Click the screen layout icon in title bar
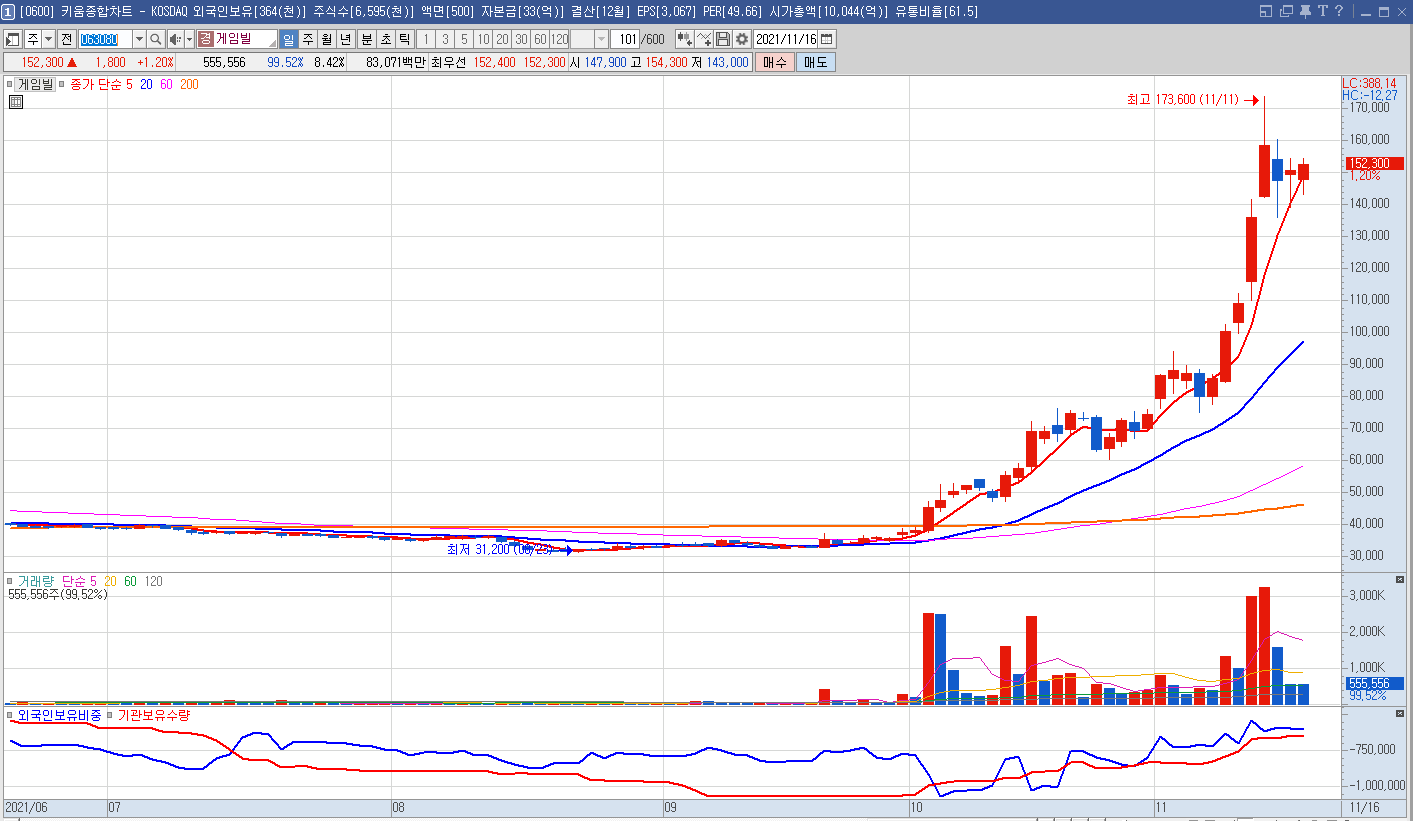The height and width of the screenshot is (821, 1413). click(1265, 11)
